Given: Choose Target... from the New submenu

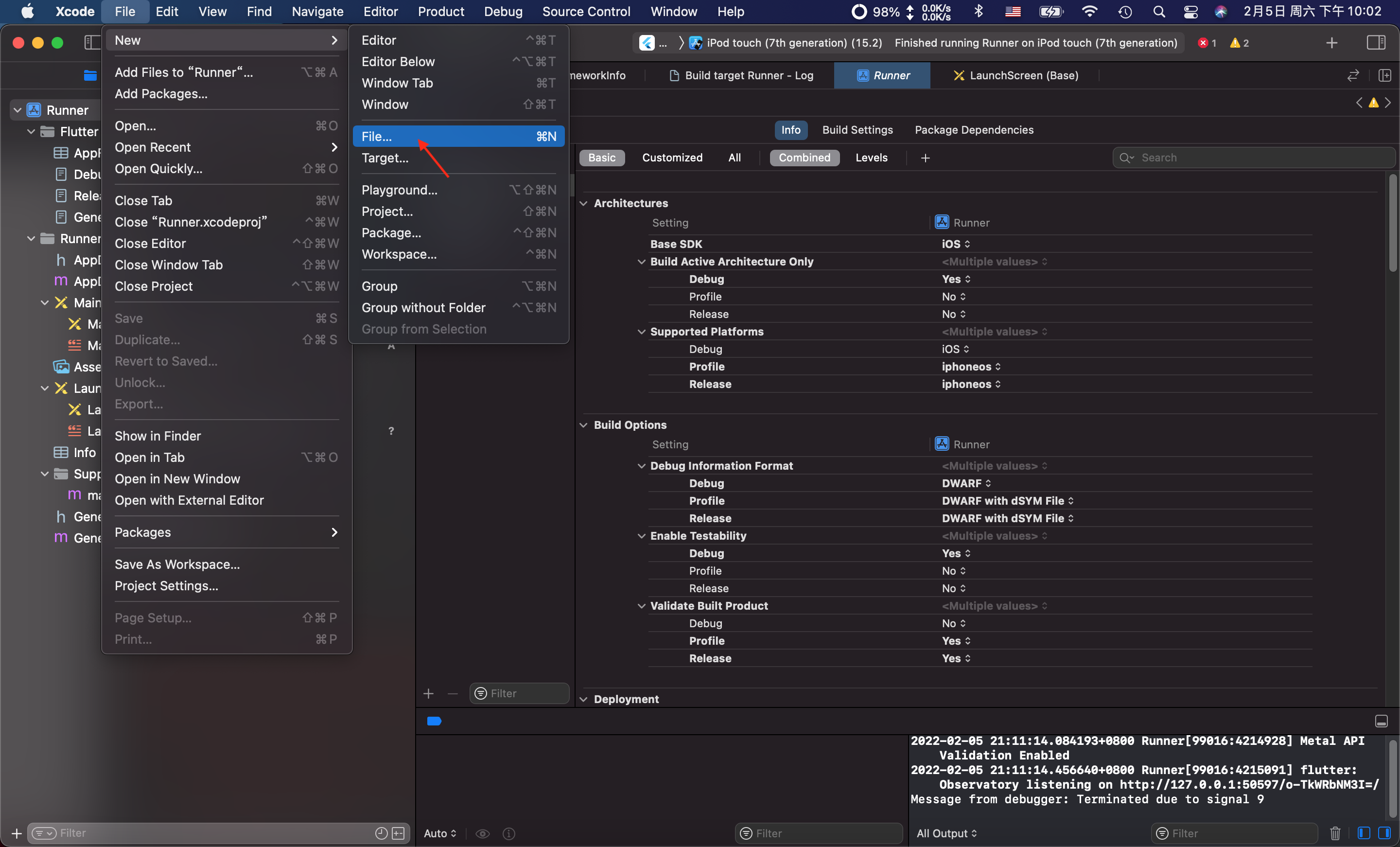Looking at the screenshot, I should [458, 158].
